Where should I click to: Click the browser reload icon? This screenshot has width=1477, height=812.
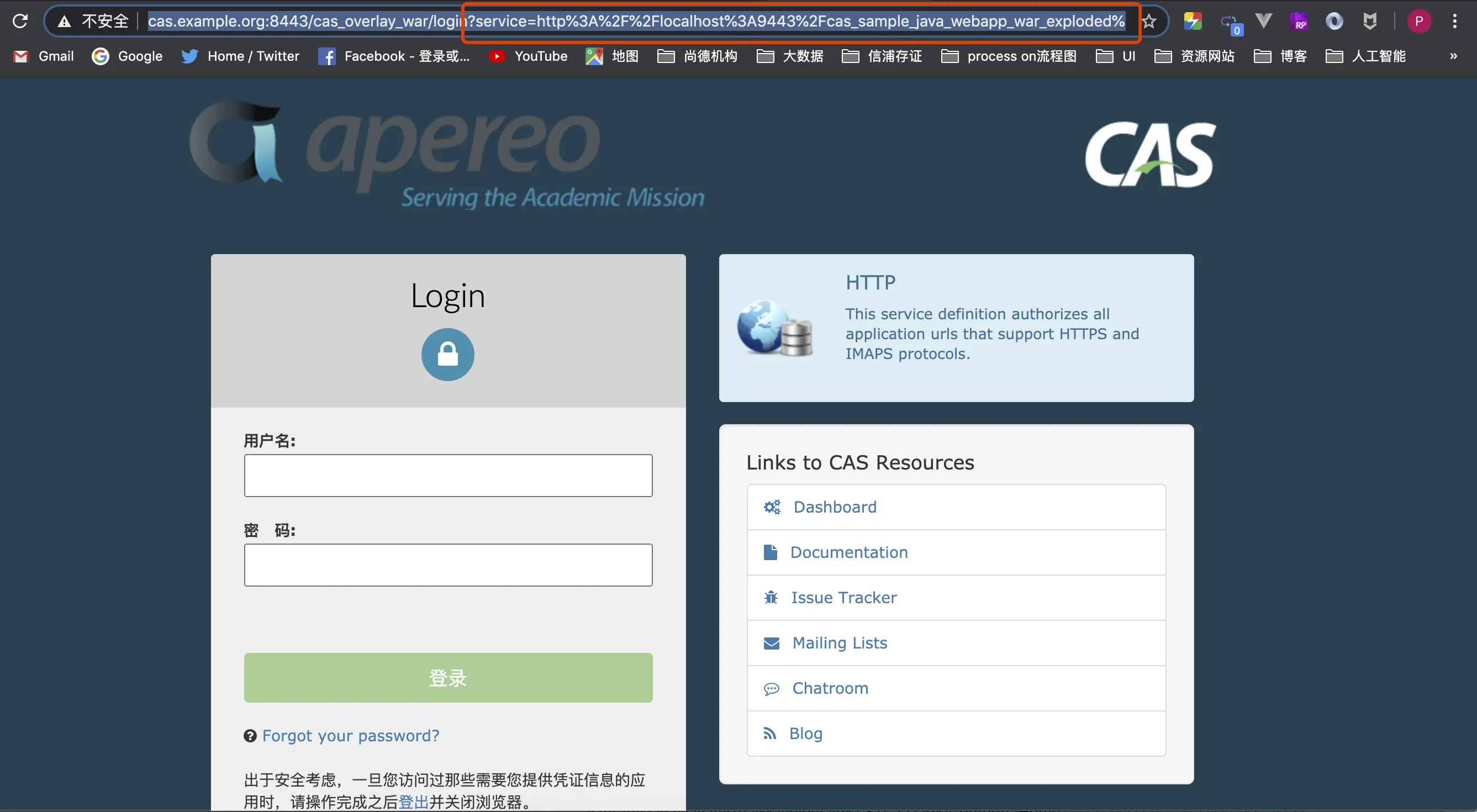[20, 21]
